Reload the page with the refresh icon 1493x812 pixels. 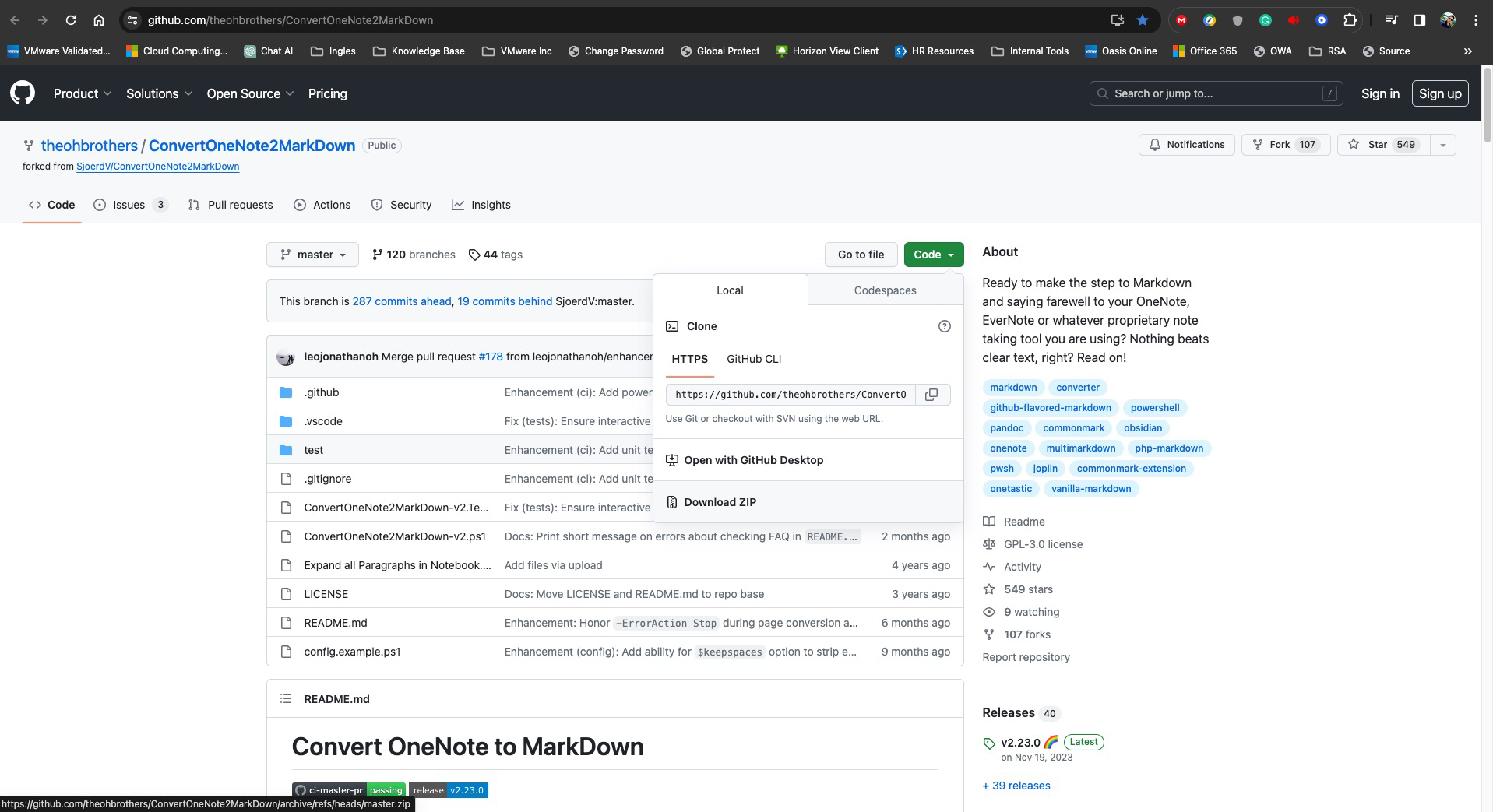(x=71, y=20)
